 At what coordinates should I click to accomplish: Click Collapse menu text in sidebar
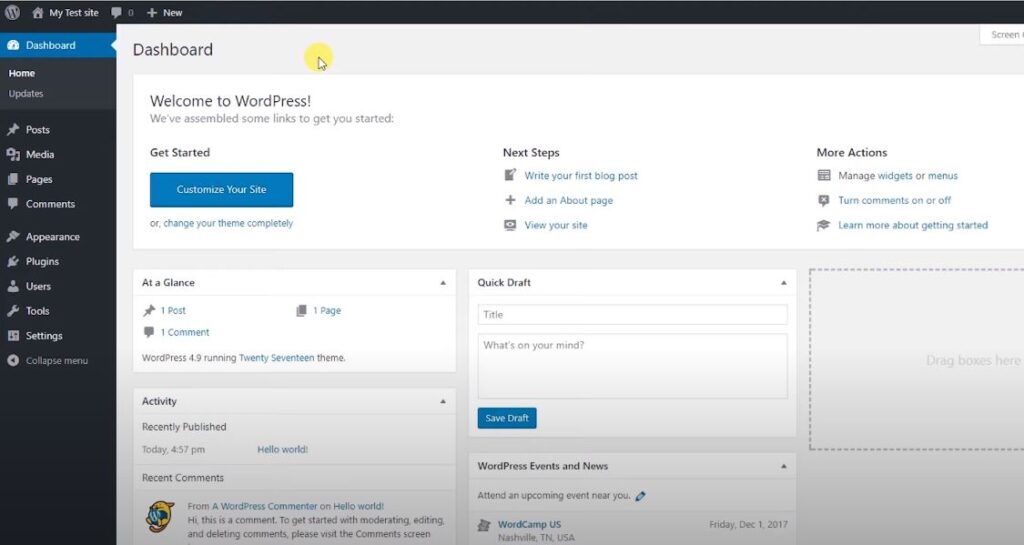coord(57,360)
